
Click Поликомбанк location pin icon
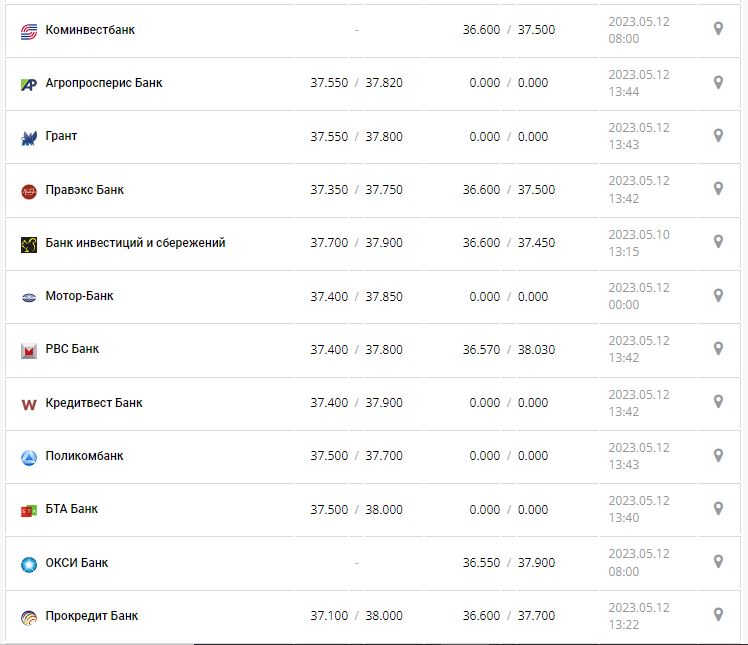pyautogui.click(x=717, y=455)
